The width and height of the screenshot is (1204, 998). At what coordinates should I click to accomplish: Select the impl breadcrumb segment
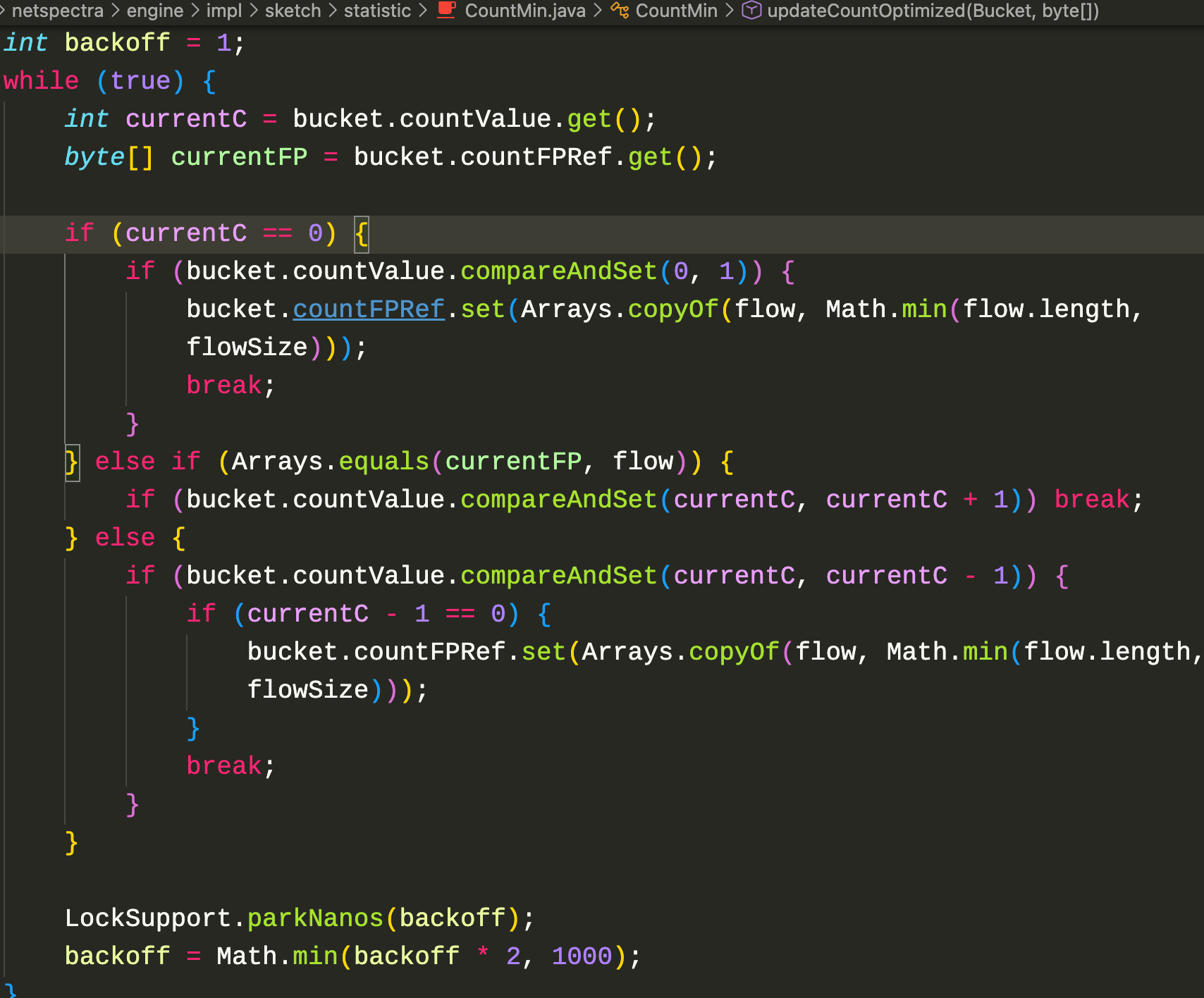pyautogui.click(x=223, y=11)
